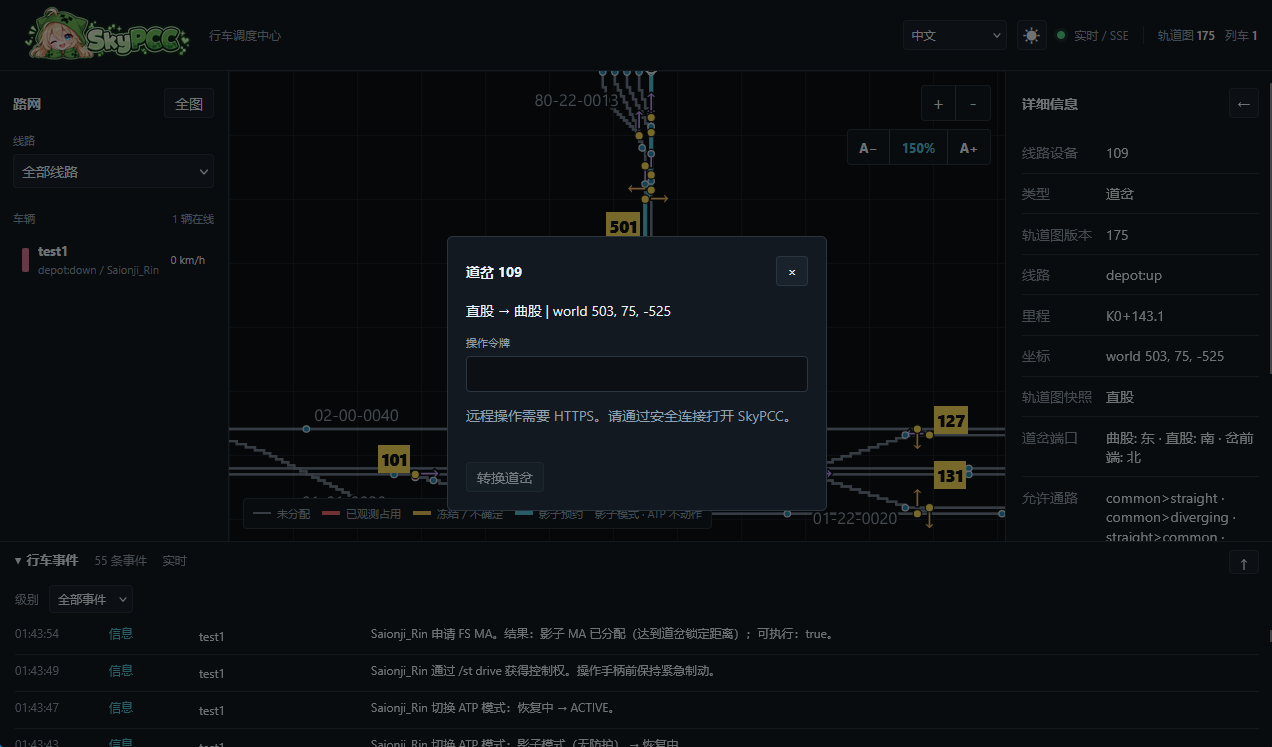Increase label size with A+ button
Screen dimensions: 1272x747
coord(969,148)
